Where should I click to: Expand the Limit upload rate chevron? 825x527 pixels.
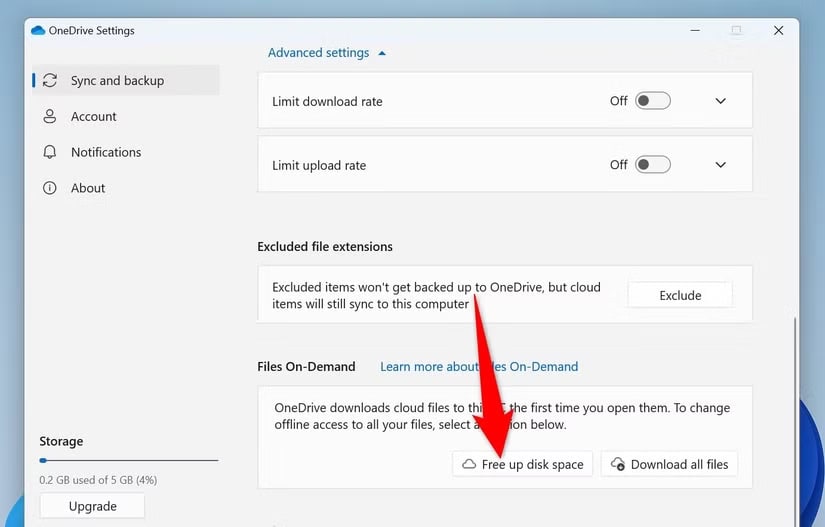pos(720,165)
